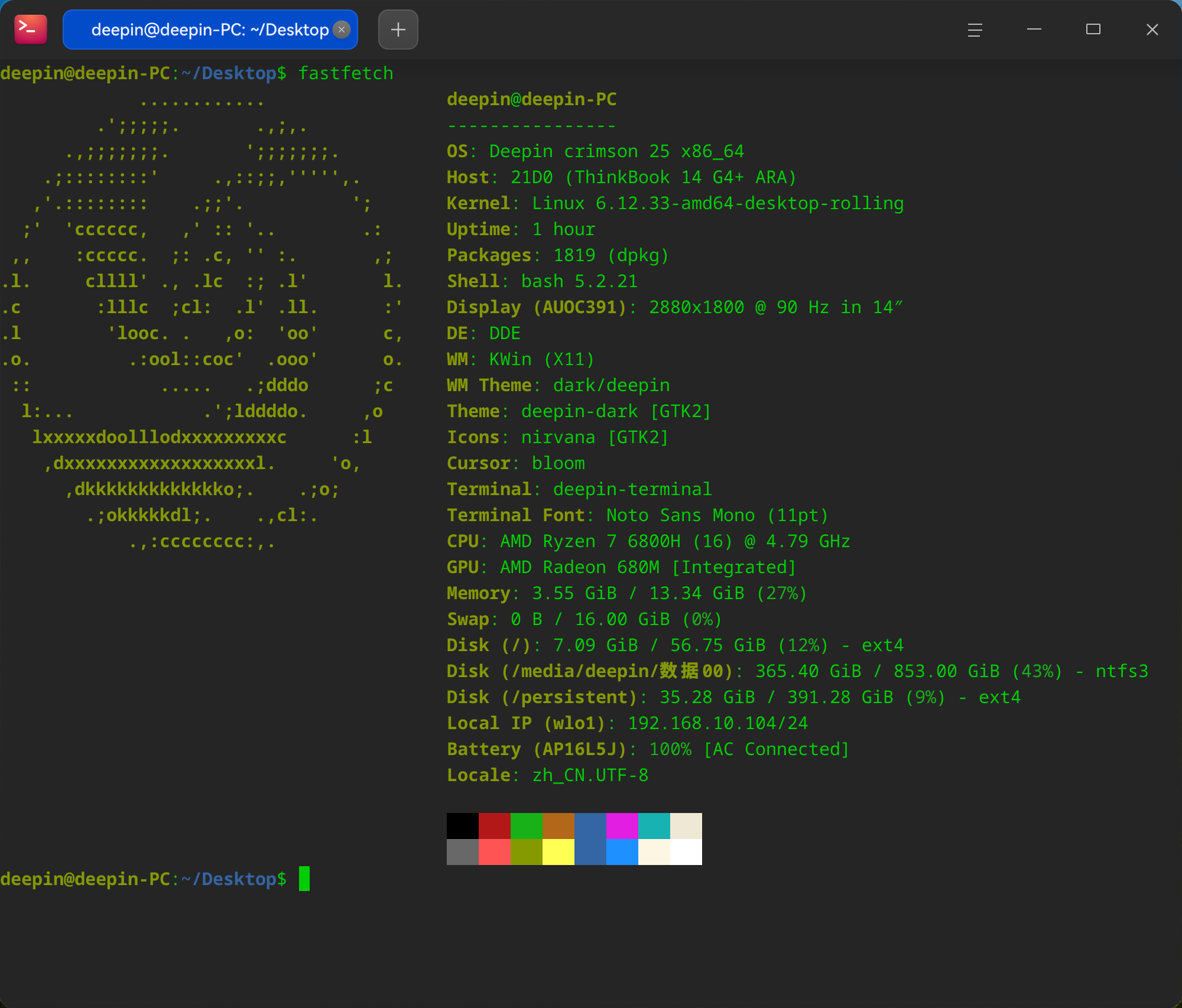Click the 'Cursor: bloom' line
Viewport: 1182px width, 1008px height.
click(516, 463)
